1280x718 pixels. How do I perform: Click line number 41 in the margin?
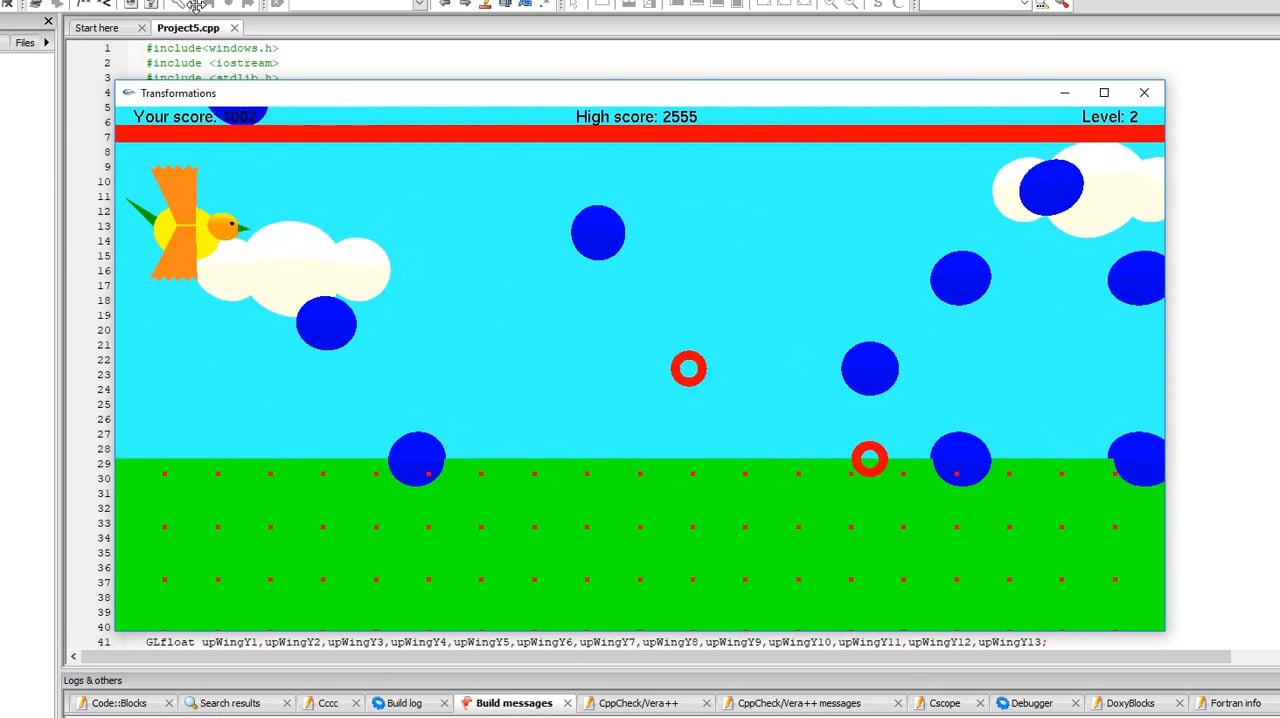coord(104,642)
